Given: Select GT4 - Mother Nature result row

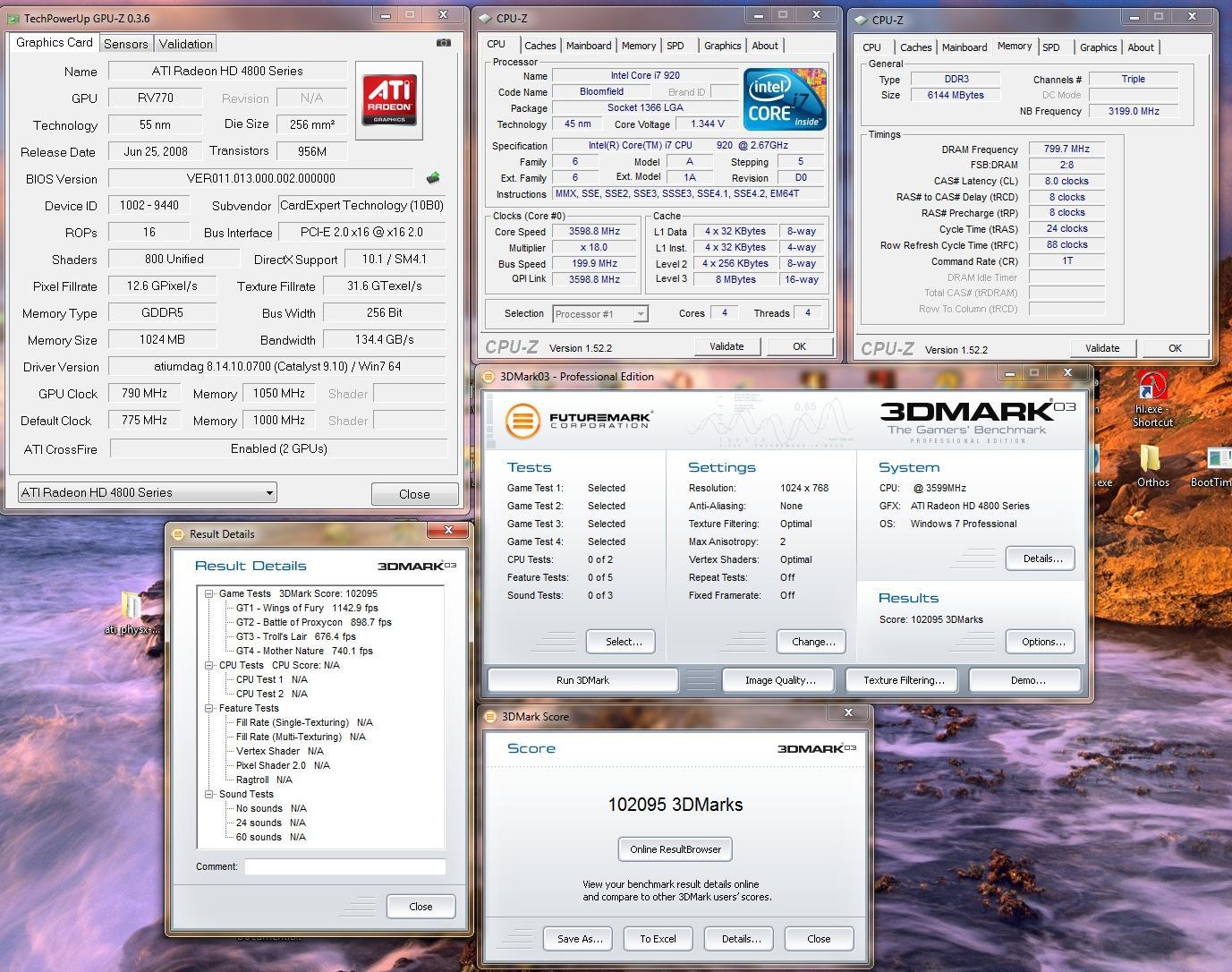Looking at the screenshot, I should [x=304, y=651].
